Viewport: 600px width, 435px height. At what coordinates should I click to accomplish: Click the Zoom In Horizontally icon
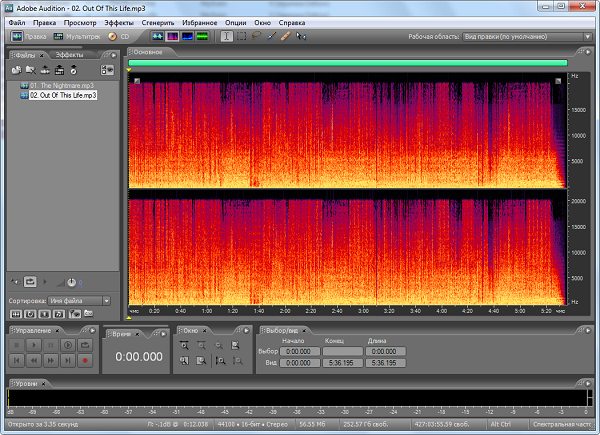185,345
